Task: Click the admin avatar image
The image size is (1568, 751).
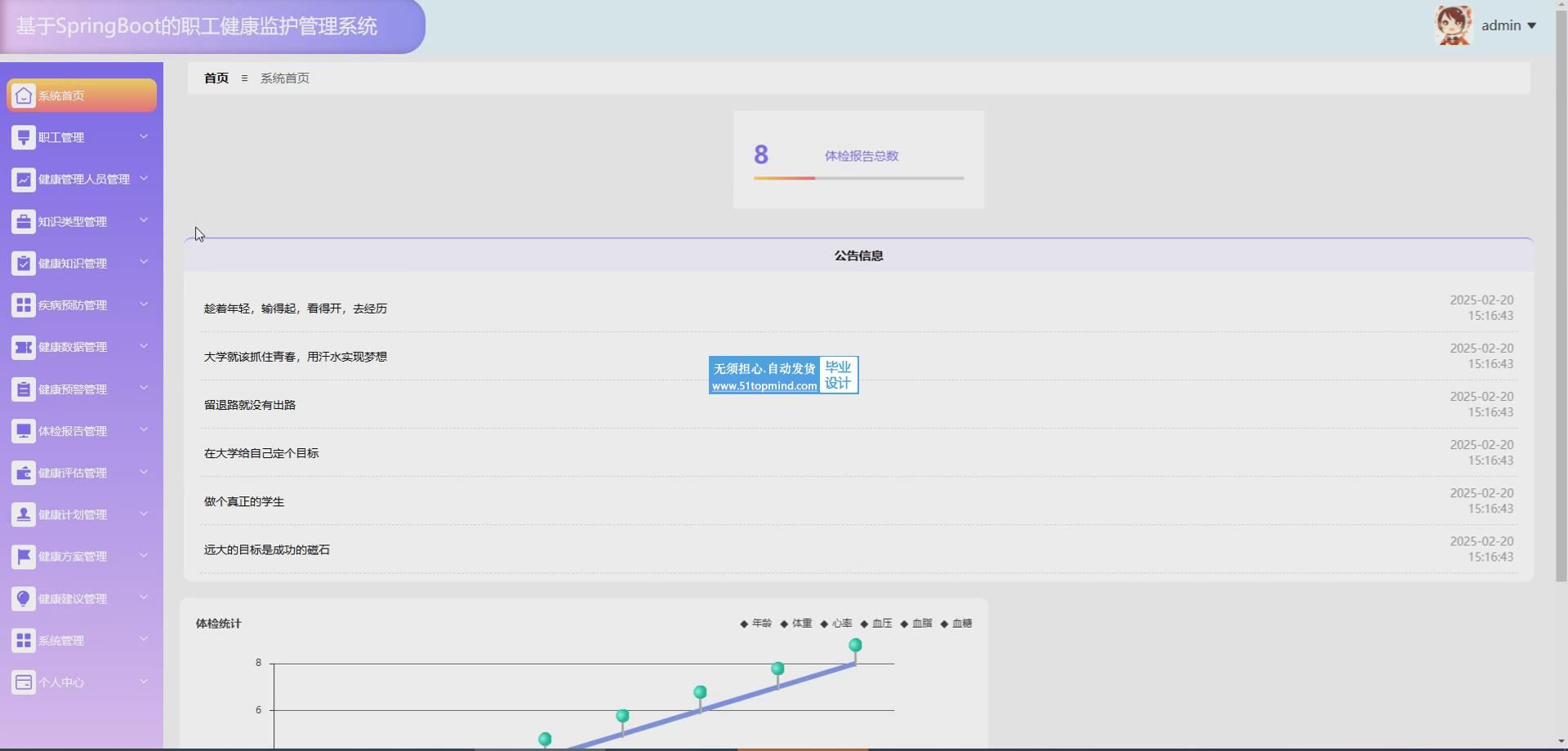Action: (1454, 25)
